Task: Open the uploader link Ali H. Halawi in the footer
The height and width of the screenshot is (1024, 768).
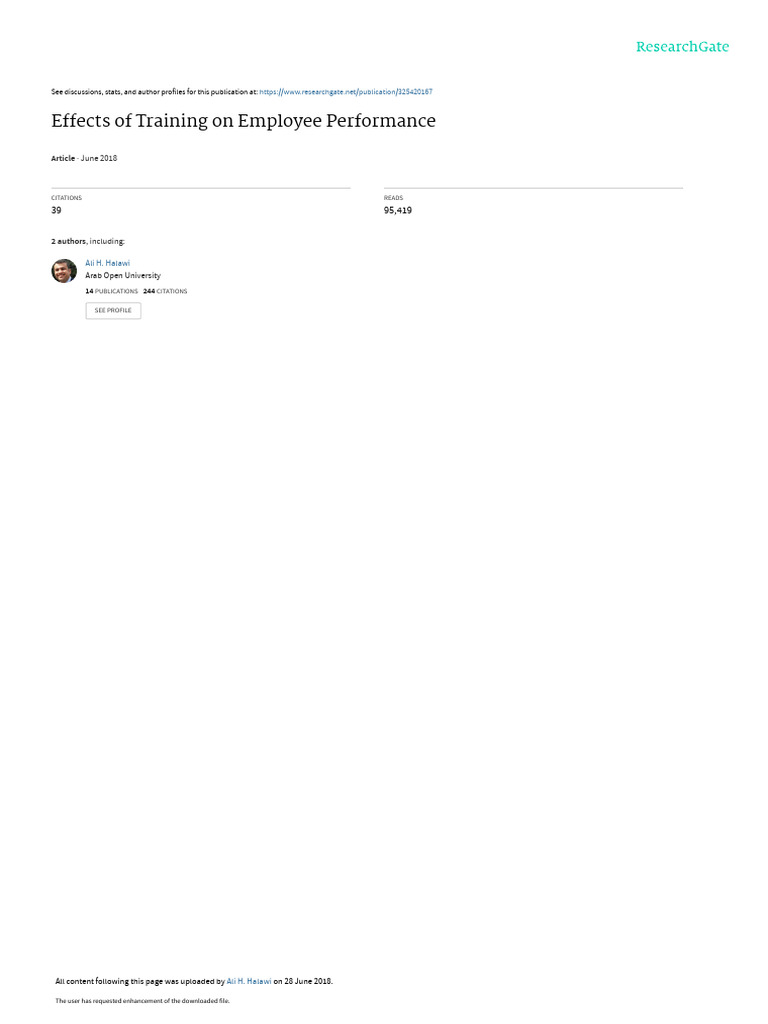Action: (249, 981)
